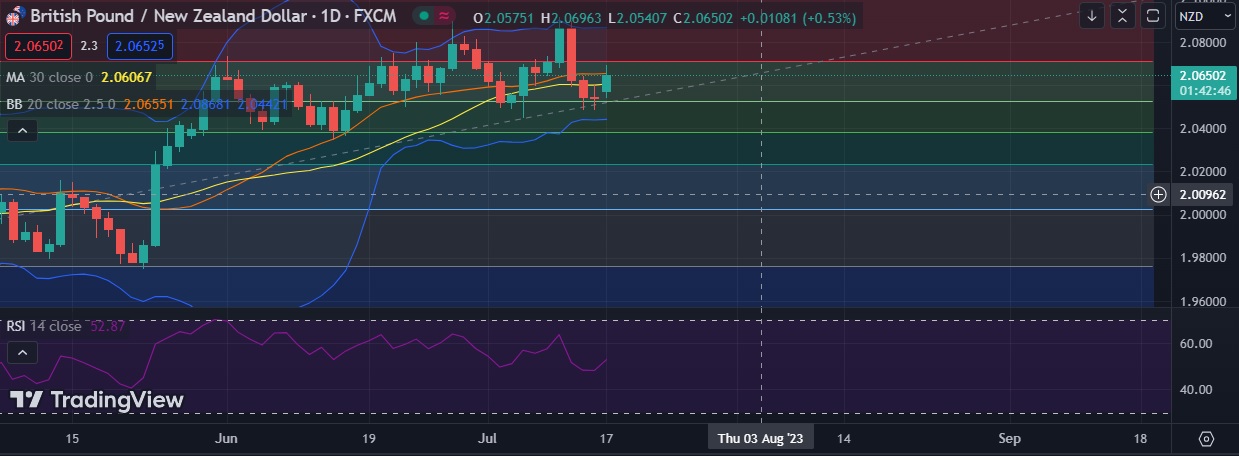Click the 2.3 spread value
Viewport: 1239px width, 456px height.
[x=89, y=46]
